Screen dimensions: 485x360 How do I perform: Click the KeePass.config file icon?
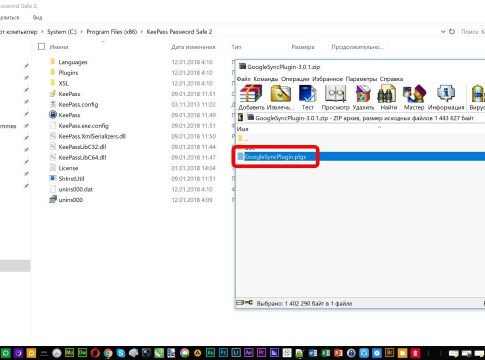[53, 104]
